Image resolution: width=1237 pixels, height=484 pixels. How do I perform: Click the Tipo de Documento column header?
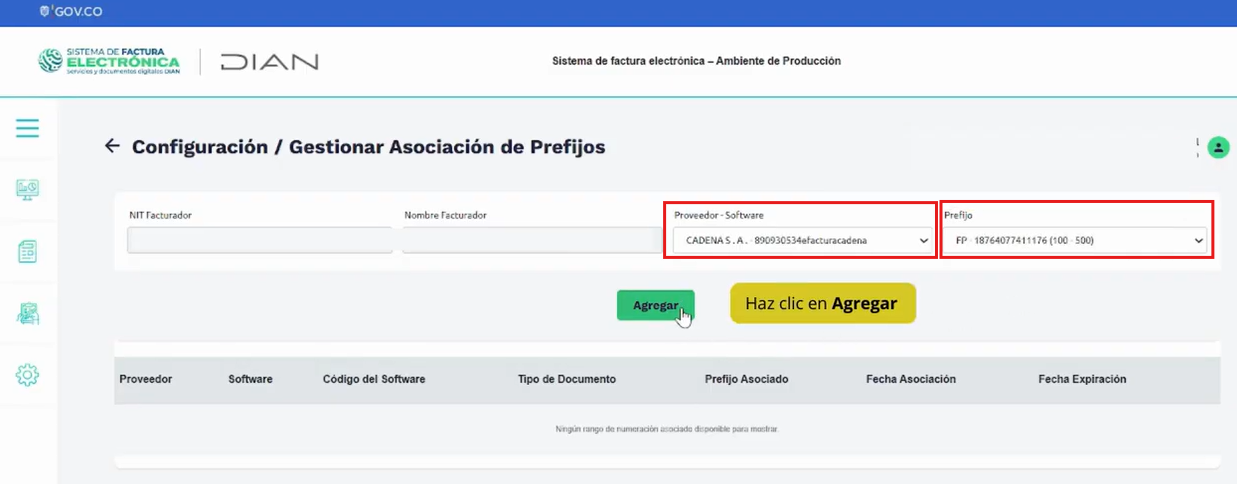567,379
